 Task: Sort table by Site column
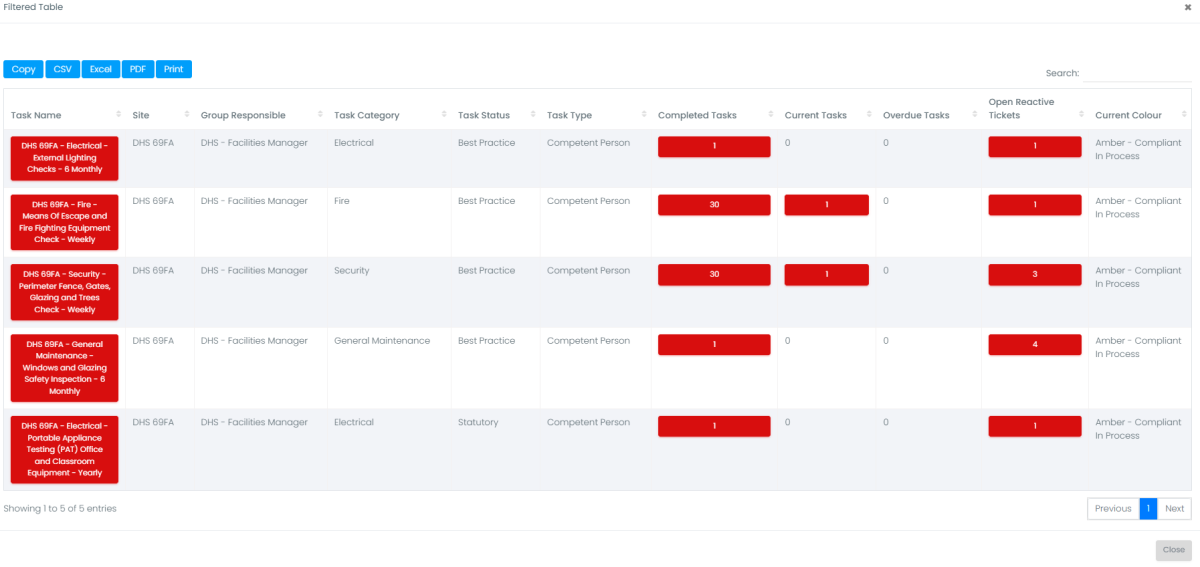click(141, 115)
